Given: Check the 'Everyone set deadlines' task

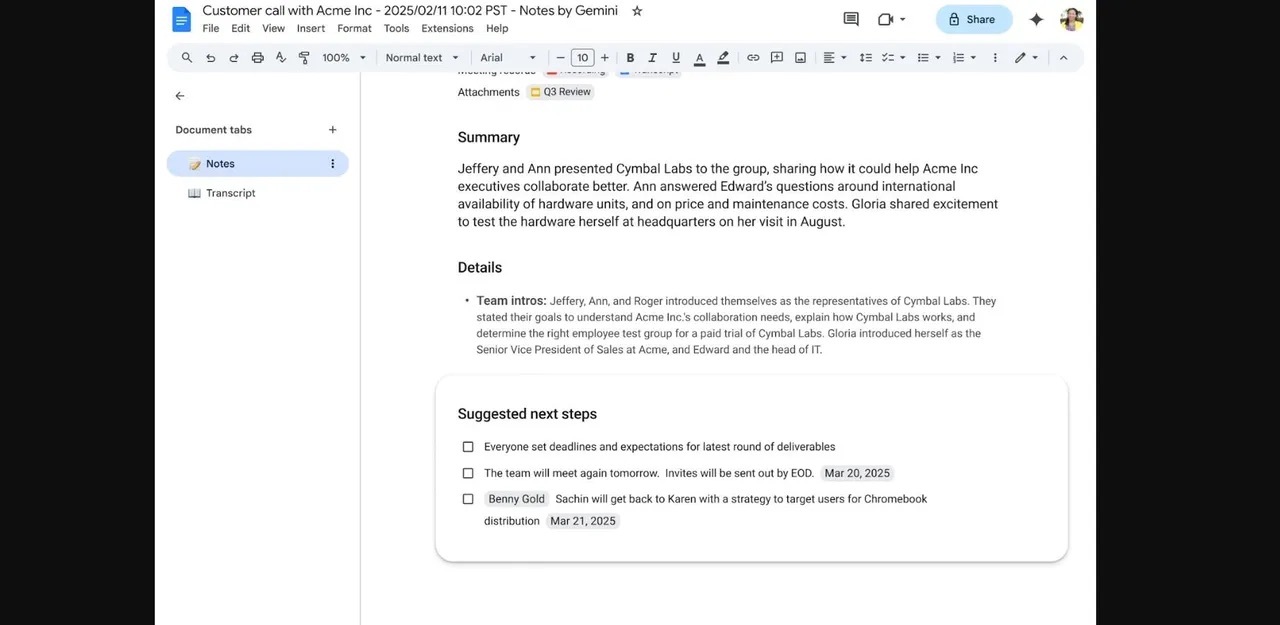Looking at the screenshot, I should pyautogui.click(x=468, y=447).
